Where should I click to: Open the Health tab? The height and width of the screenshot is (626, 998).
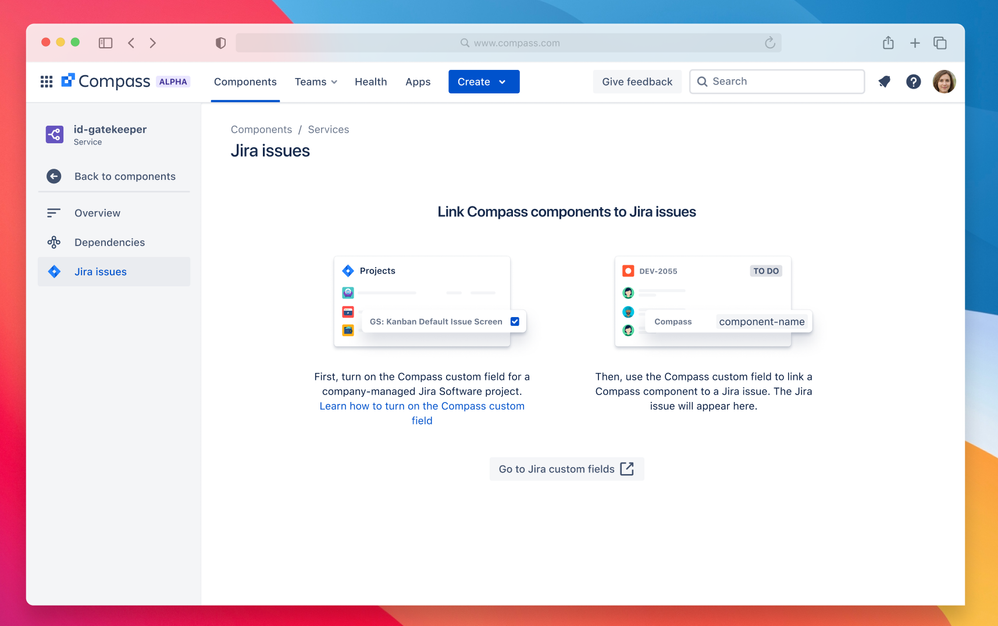click(x=371, y=81)
